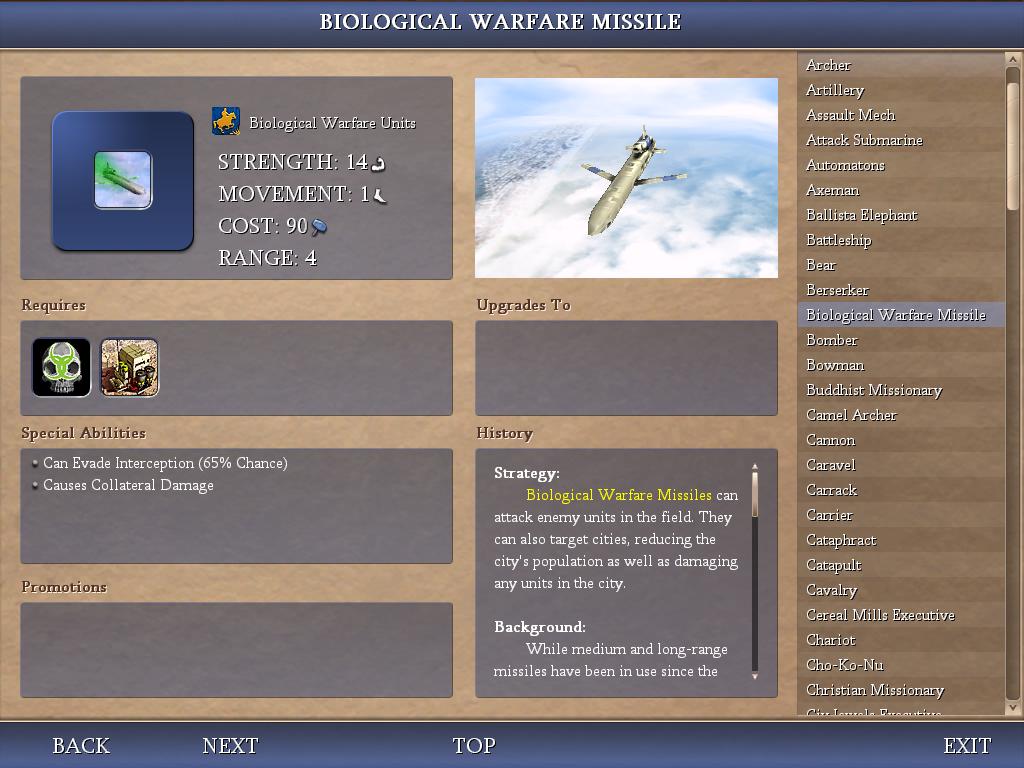
Task: Go to TOP of the Civilopedia
Action: (474, 745)
